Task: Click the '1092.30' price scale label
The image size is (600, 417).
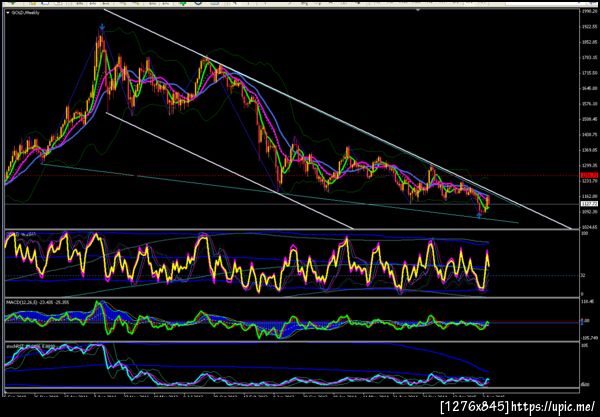Action: pos(590,212)
